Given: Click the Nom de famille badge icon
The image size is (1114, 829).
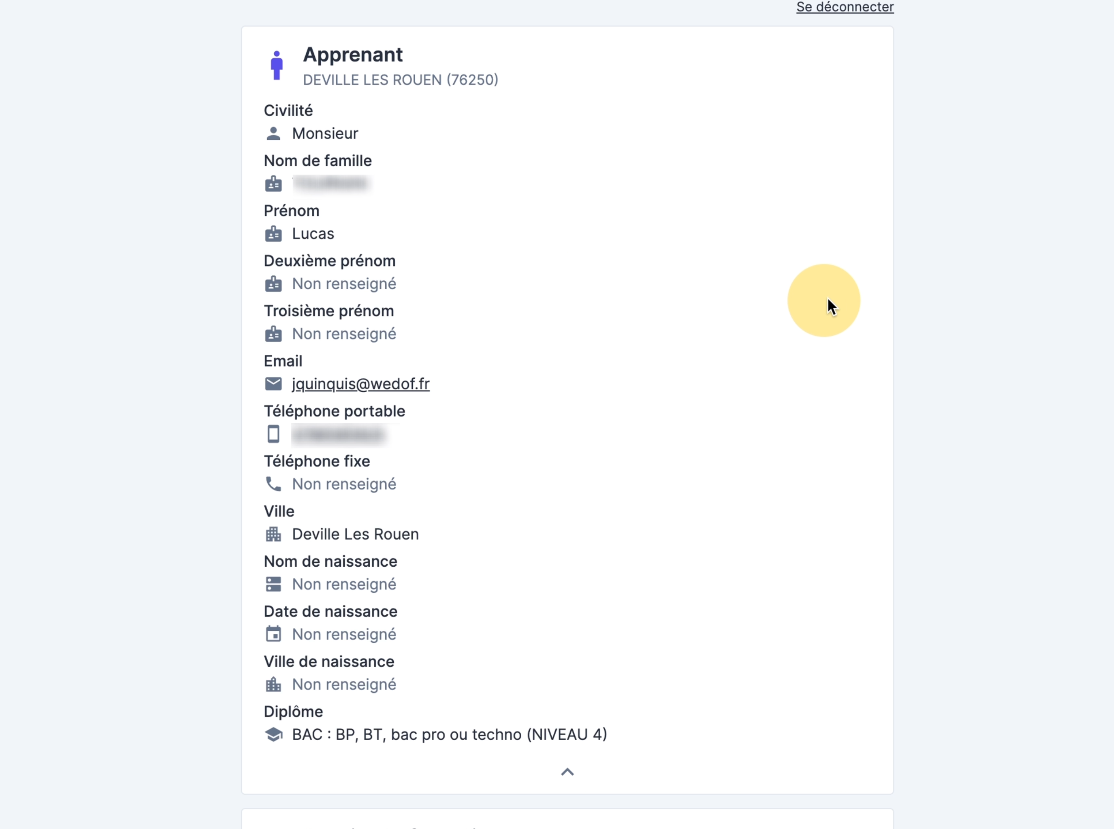Looking at the screenshot, I should click(x=273, y=184).
